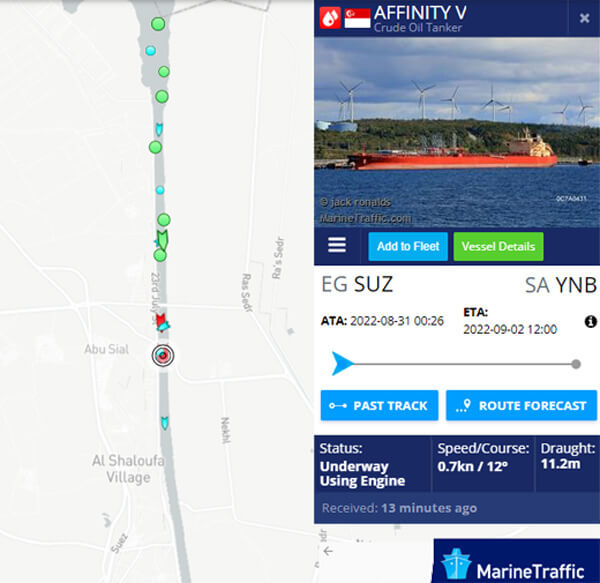This screenshot has height=583, width=600.
Task: Click the destination end dot on voyage line
Action: (x=576, y=364)
